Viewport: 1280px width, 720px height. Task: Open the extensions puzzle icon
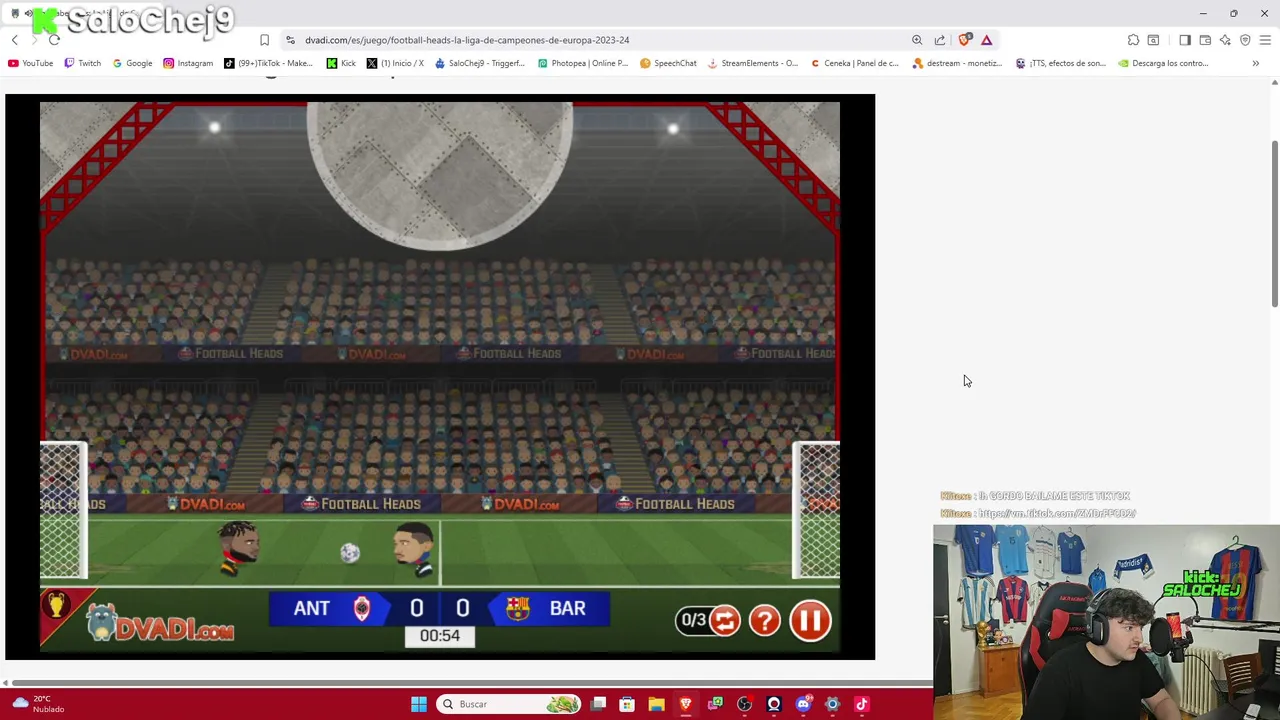click(1133, 40)
